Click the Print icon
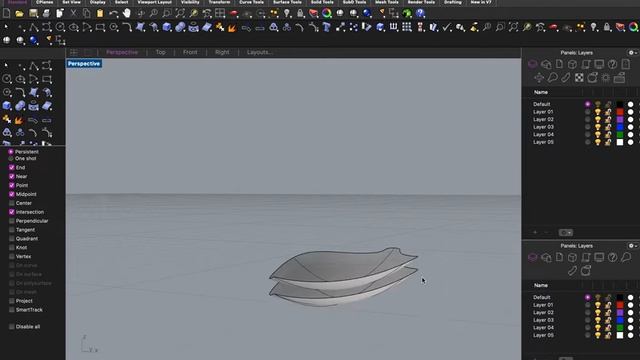The height and width of the screenshot is (360, 640). click(x=46, y=13)
